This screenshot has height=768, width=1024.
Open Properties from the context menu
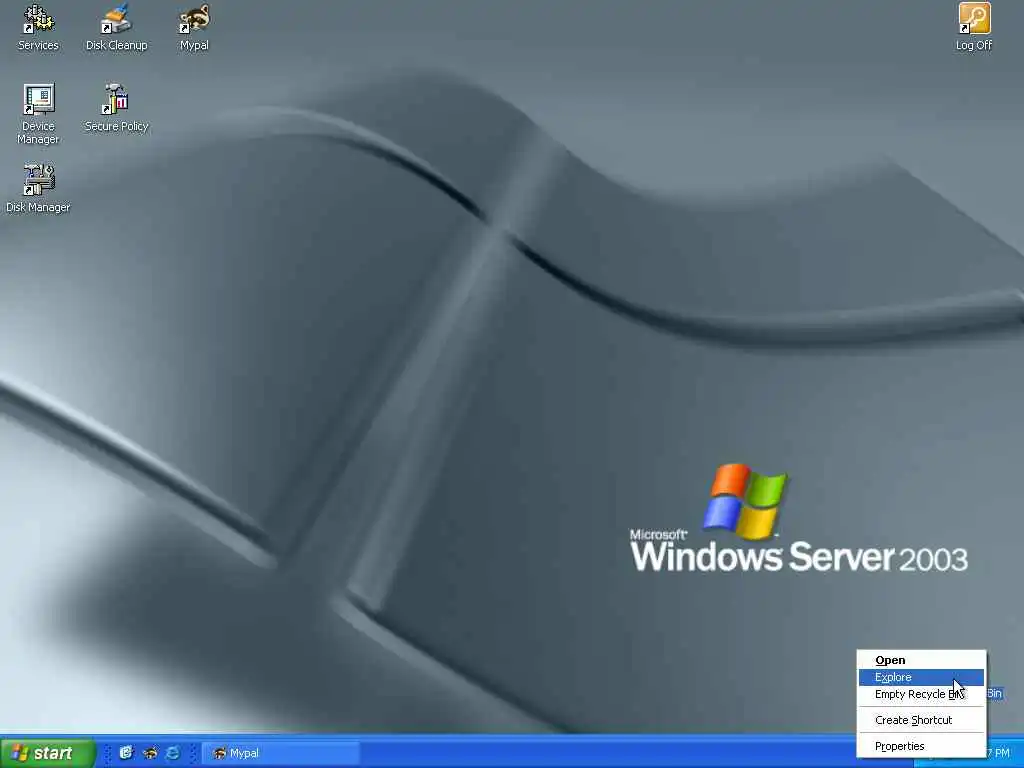coord(921,746)
